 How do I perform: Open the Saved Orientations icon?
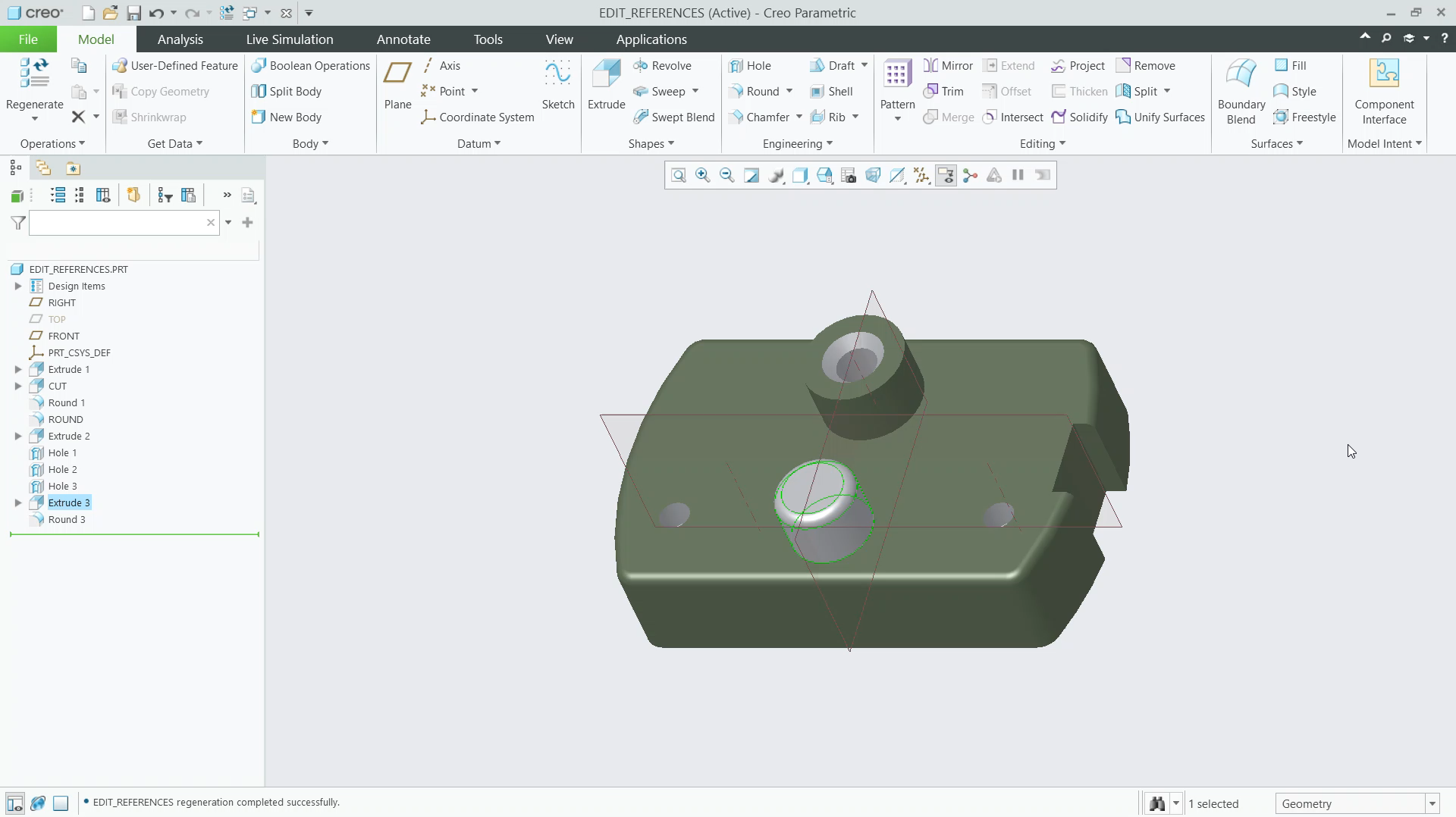click(824, 176)
